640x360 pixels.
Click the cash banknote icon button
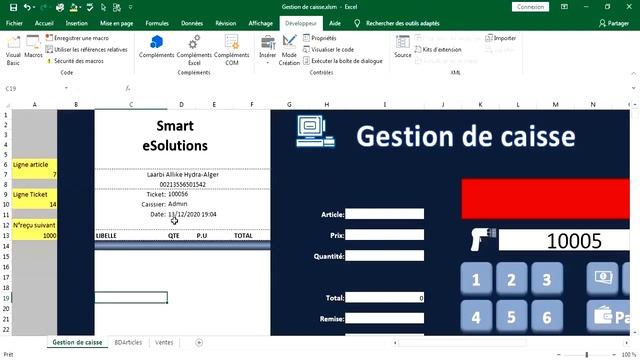(x=602, y=278)
